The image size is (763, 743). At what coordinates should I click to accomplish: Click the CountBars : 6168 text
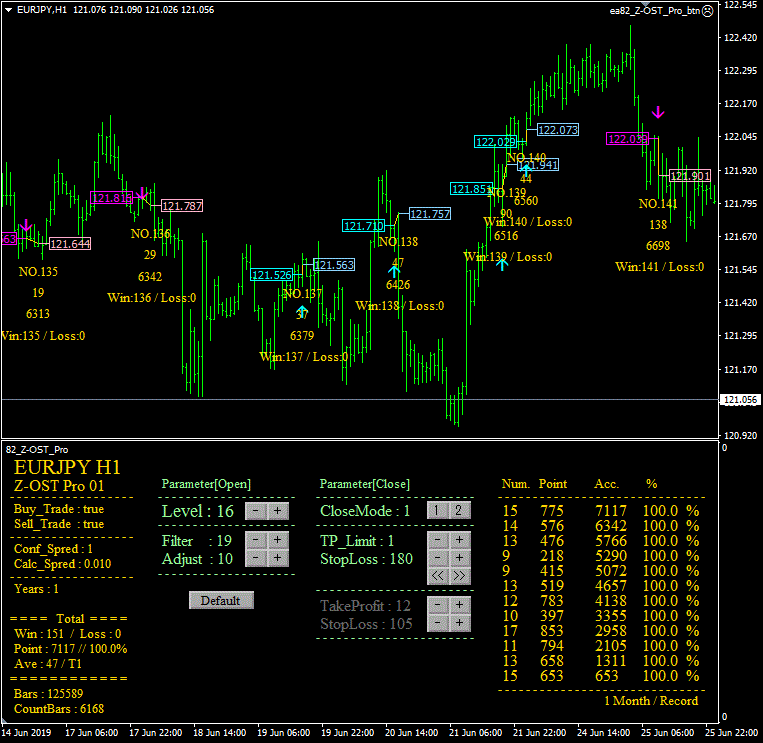tap(59, 709)
